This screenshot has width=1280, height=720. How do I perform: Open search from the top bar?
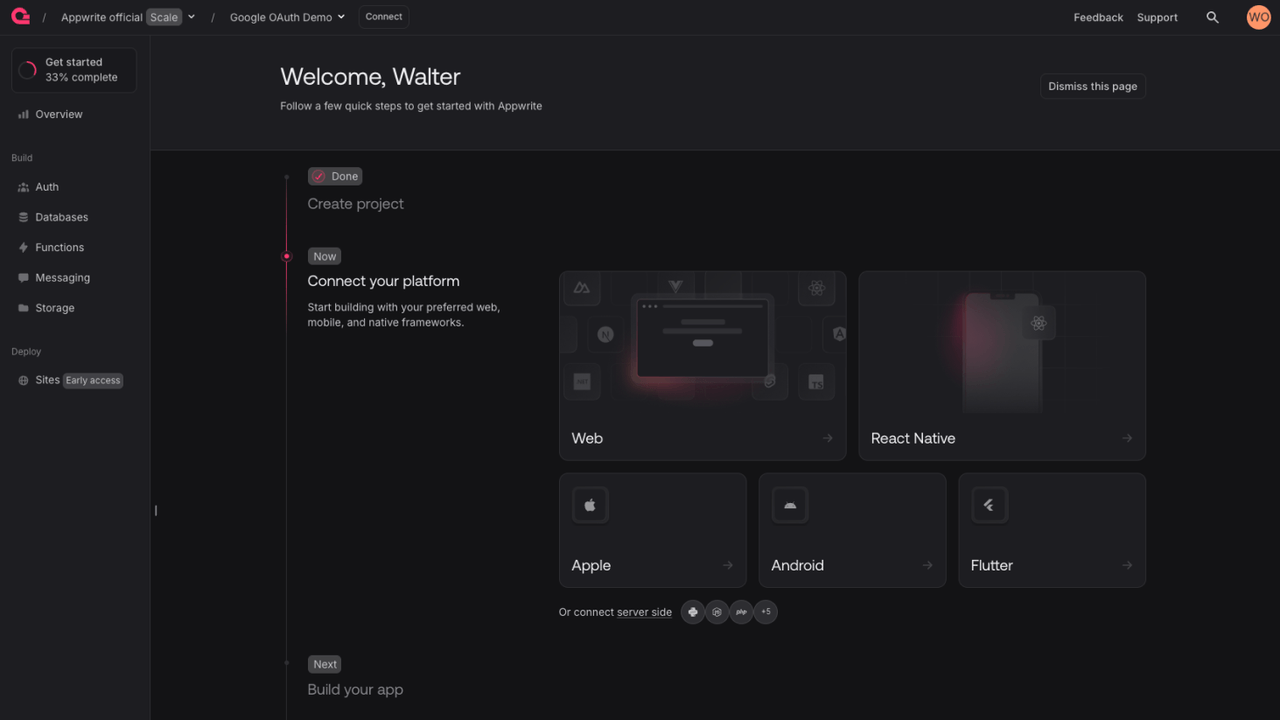click(x=1212, y=17)
